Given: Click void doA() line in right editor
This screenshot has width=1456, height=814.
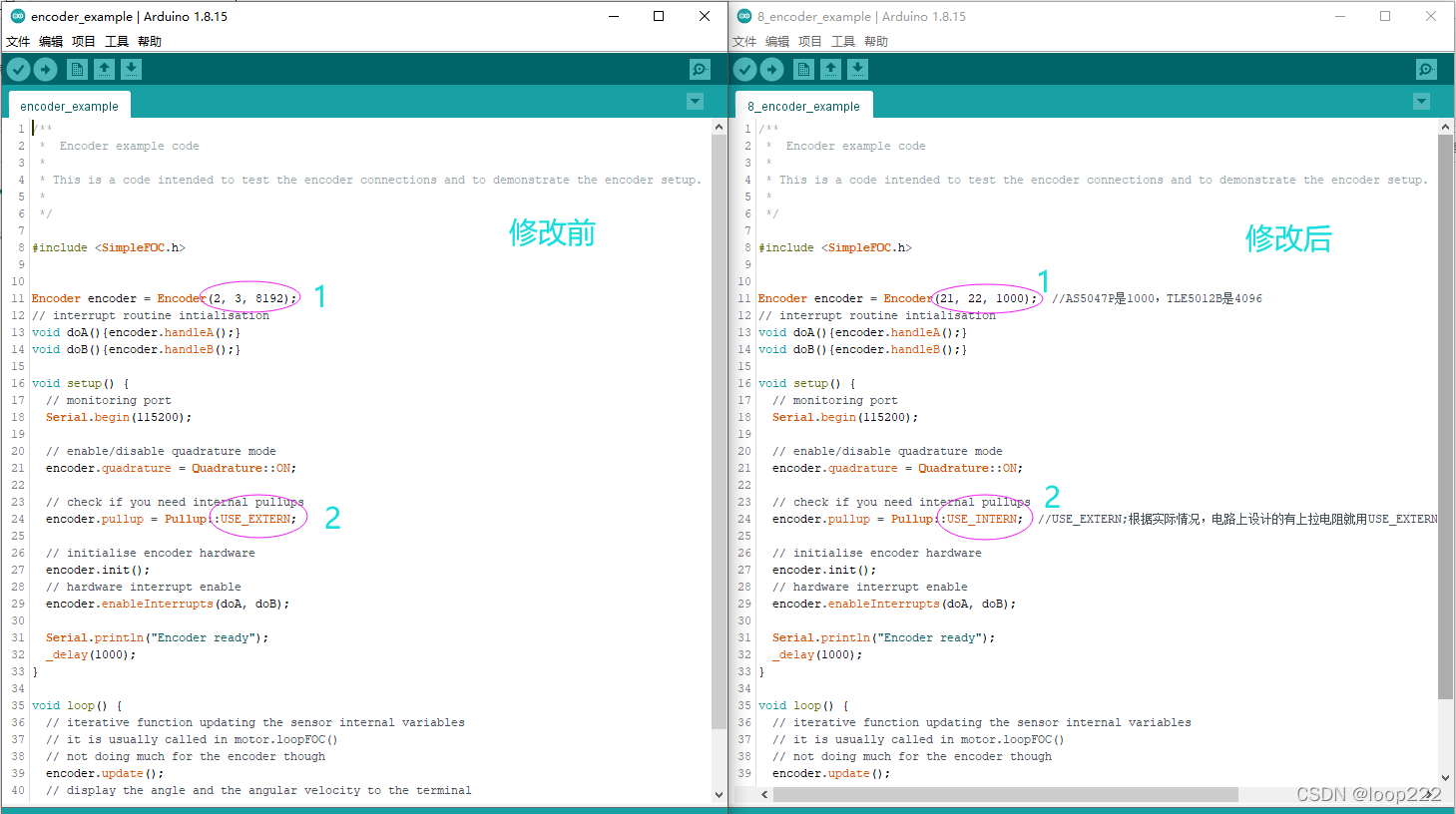Looking at the screenshot, I should (x=862, y=332).
